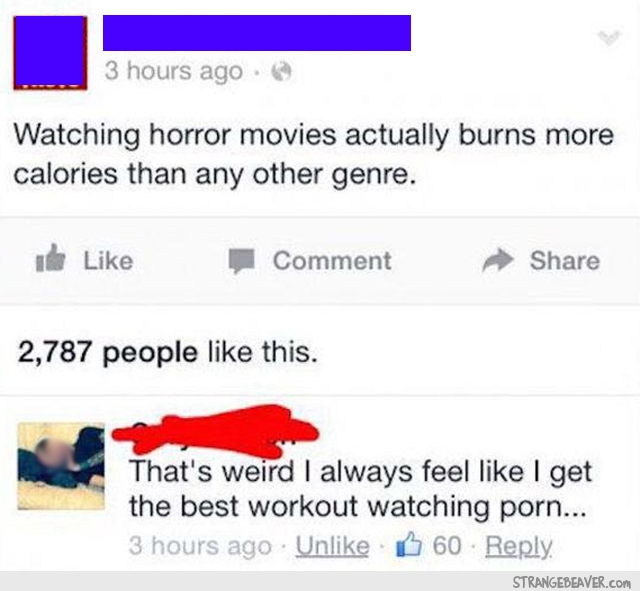View the post author's profile picture
The width and height of the screenshot is (640, 591).
50,53
